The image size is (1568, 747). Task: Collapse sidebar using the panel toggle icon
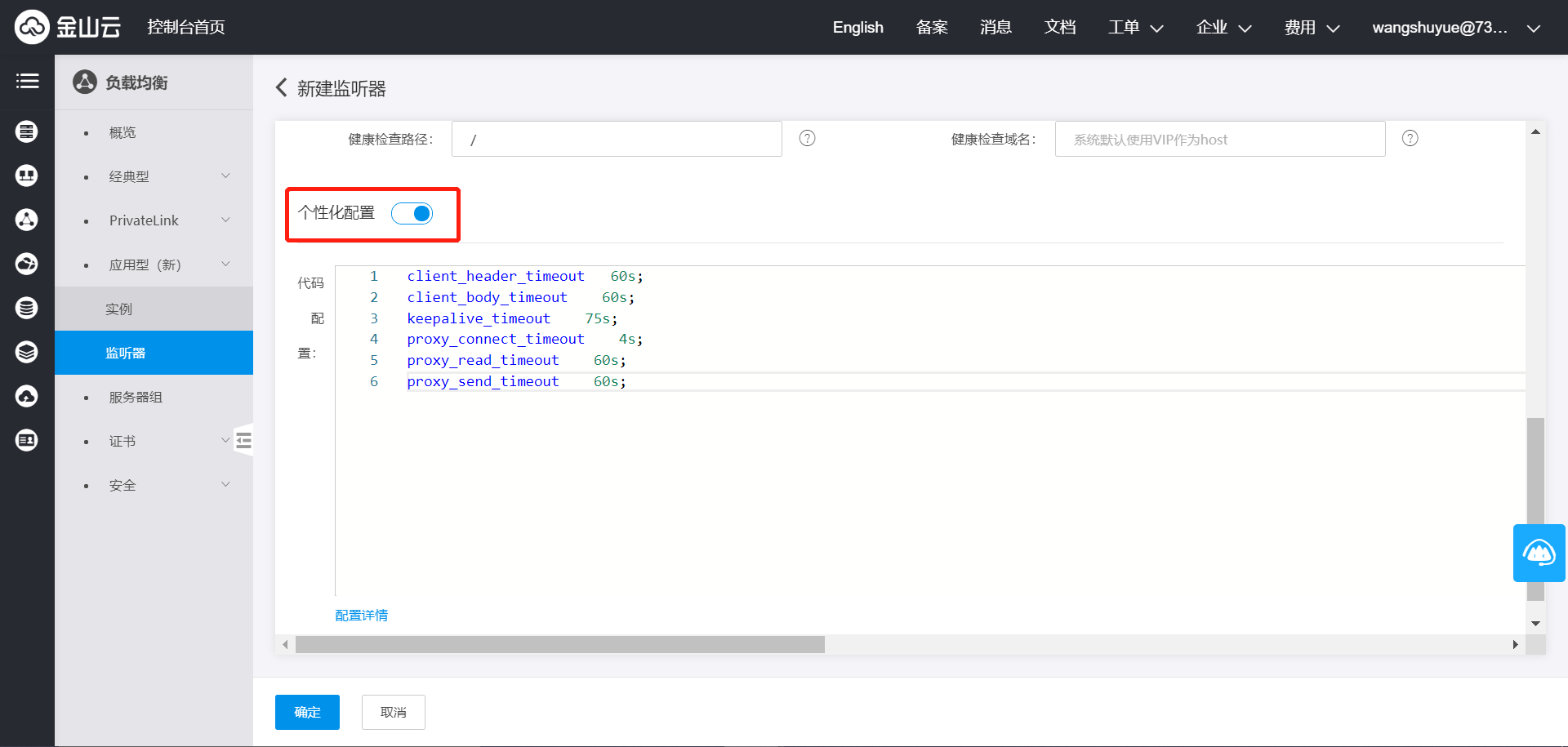coord(243,441)
